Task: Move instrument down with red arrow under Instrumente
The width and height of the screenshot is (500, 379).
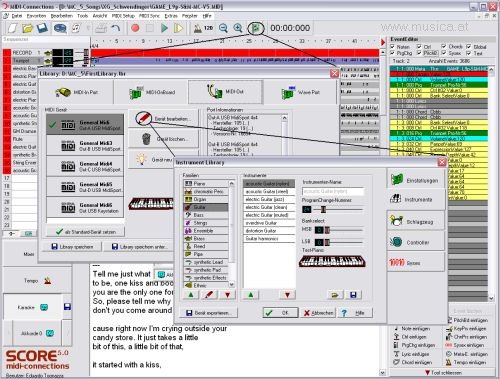Action: coord(287,295)
